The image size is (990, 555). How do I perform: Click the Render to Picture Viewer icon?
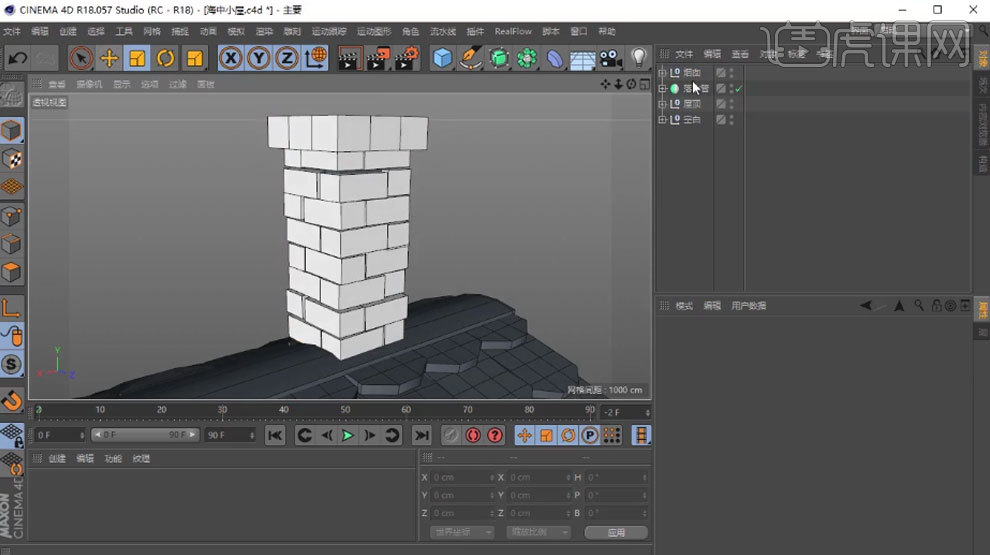click(377, 58)
